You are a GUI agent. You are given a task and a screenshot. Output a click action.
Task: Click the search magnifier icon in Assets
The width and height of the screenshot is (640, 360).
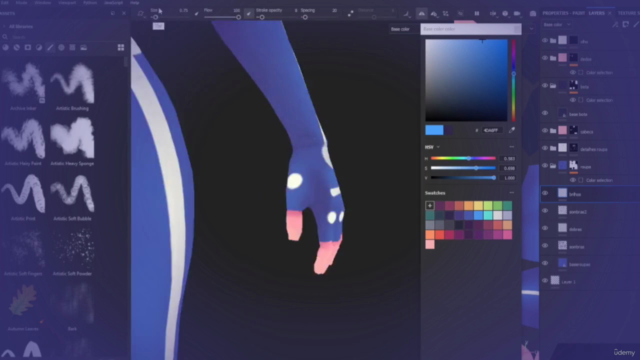pos(5,37)
